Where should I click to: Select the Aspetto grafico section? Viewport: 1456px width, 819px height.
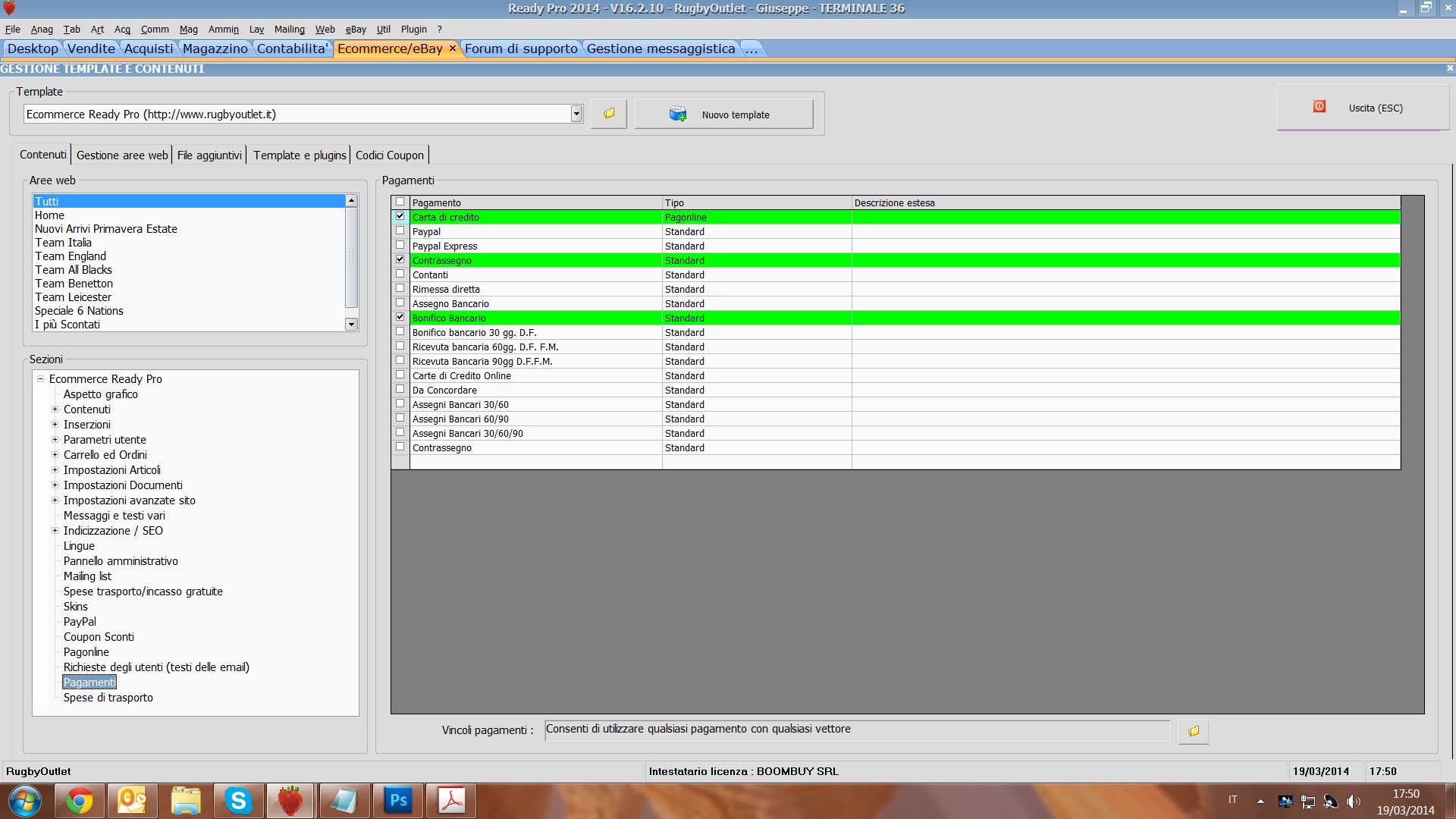click(x=101, y=394)
